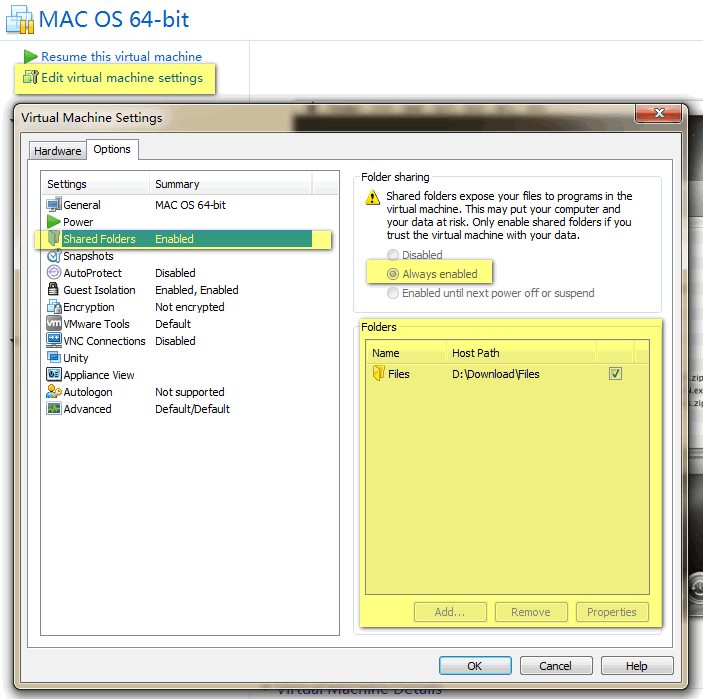Click the yellow warning triangle icon
This screenshot has height=699, width=703.
(x=373, y=197)
